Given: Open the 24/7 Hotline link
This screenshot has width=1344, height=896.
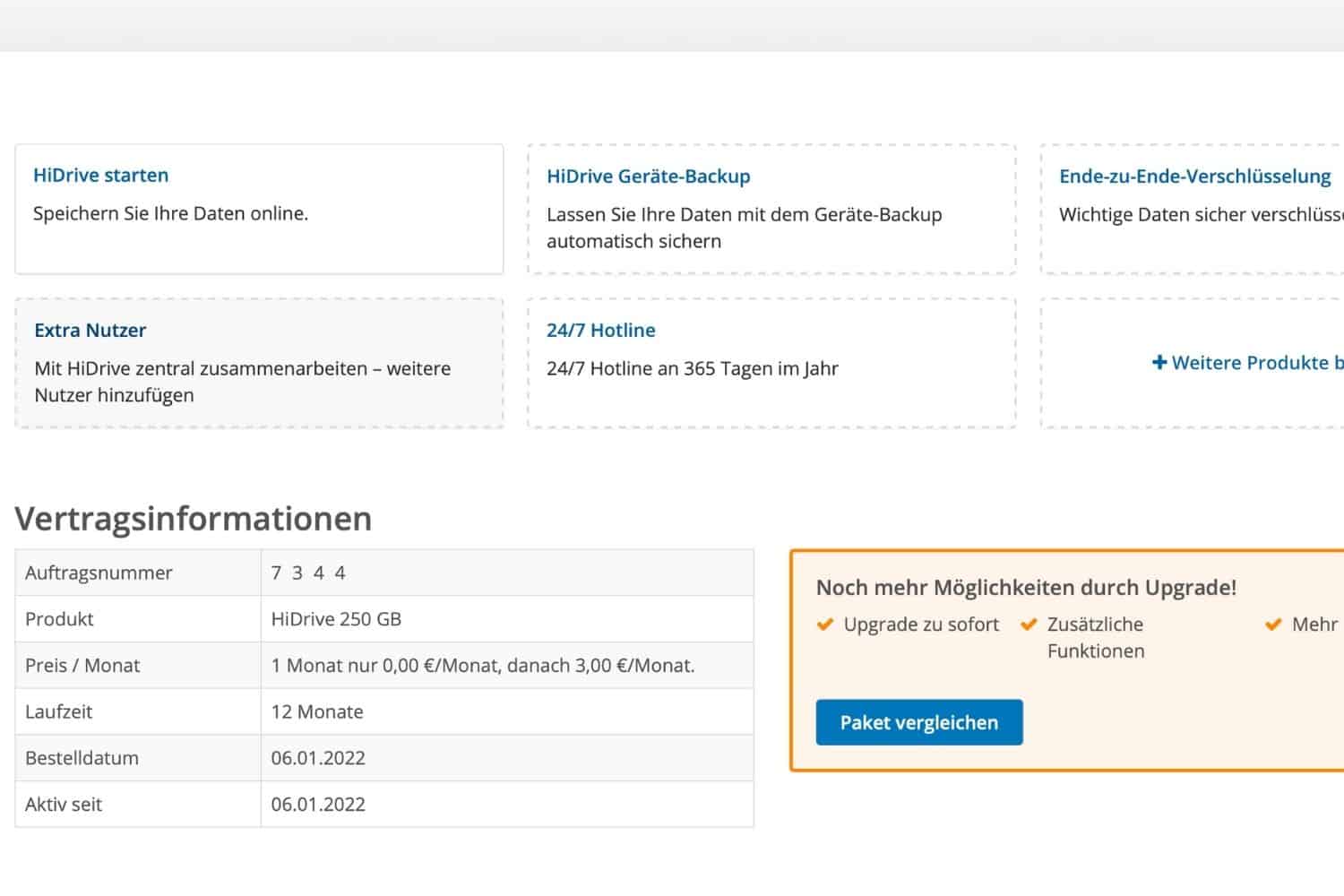Looking at the screenshot, I should pos(600,330).
